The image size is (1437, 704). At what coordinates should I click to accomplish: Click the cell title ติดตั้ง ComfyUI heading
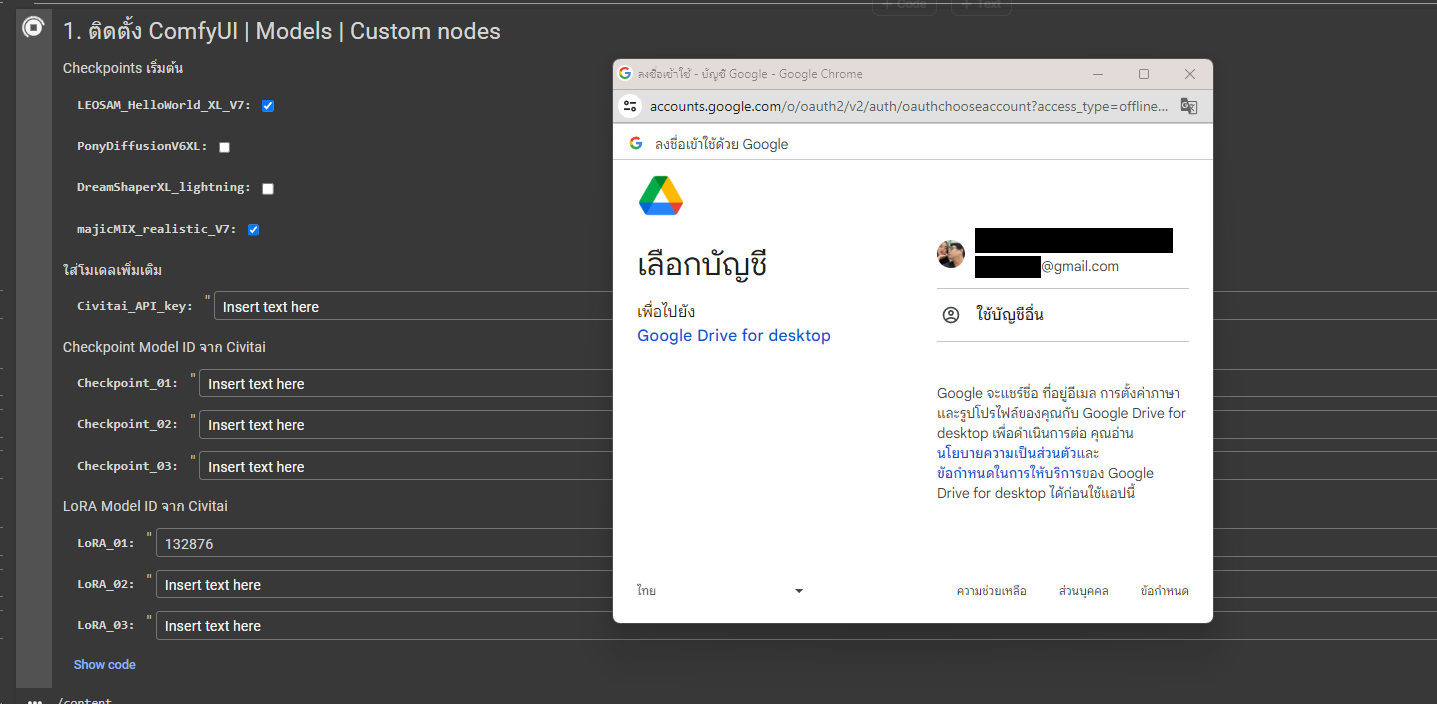[x=282, y=31]
